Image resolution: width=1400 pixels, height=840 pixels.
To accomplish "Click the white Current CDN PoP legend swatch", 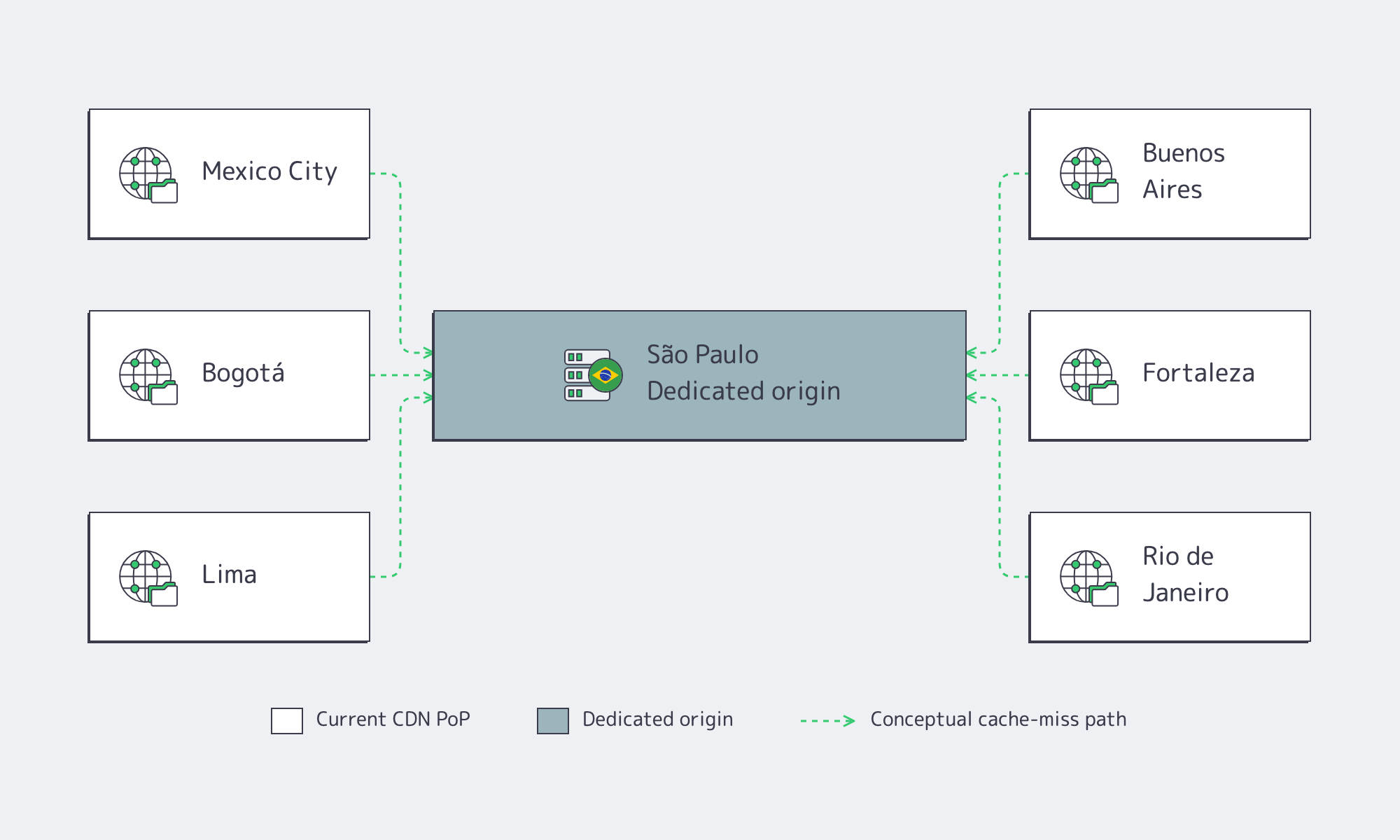I will (287, 720).
